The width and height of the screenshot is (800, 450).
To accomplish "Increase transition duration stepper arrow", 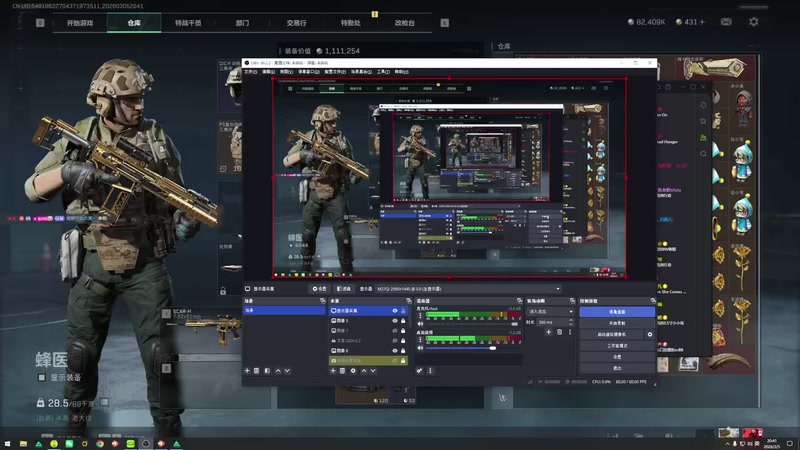I will 571,320.
